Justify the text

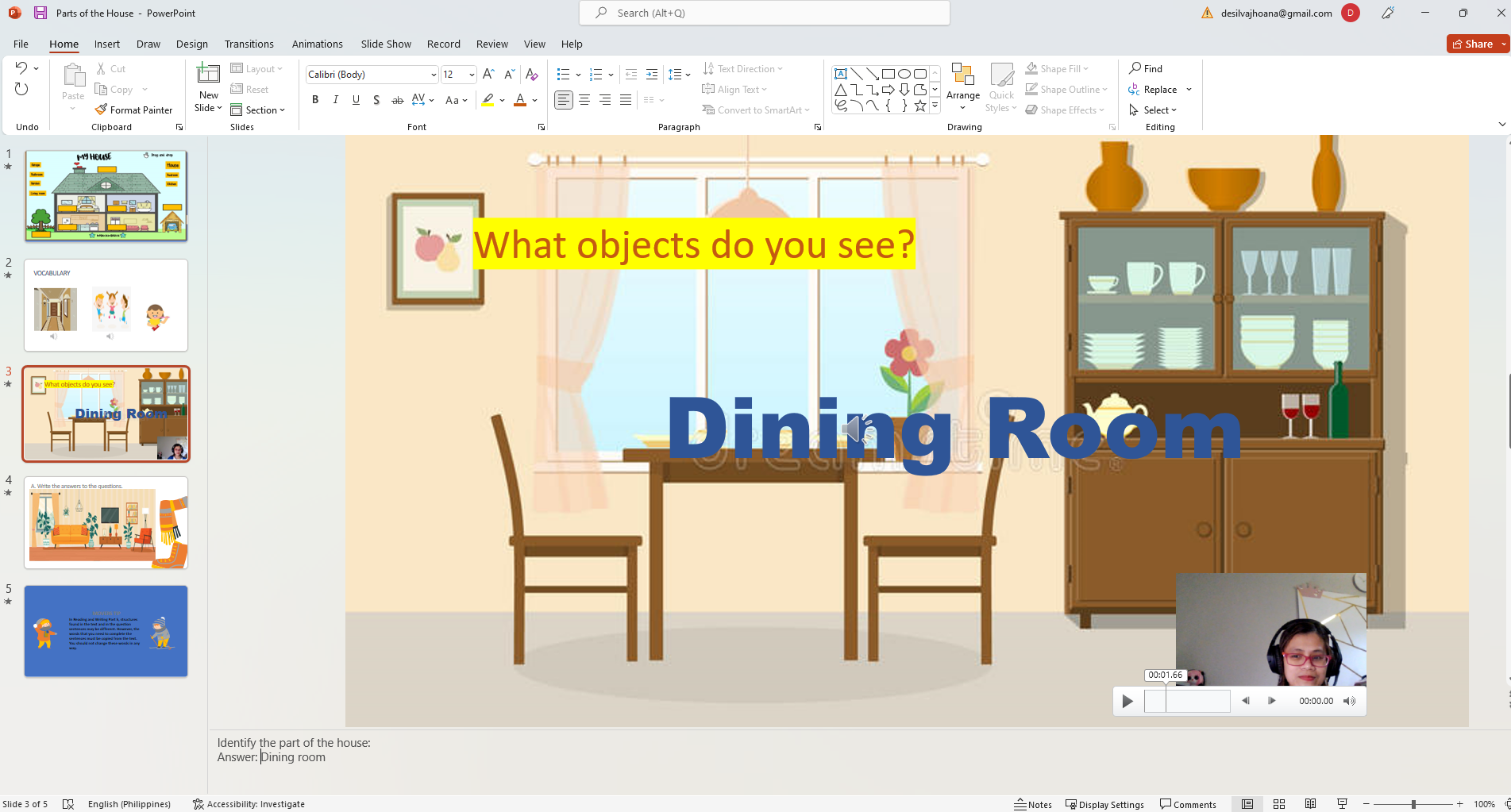point(626,99)
